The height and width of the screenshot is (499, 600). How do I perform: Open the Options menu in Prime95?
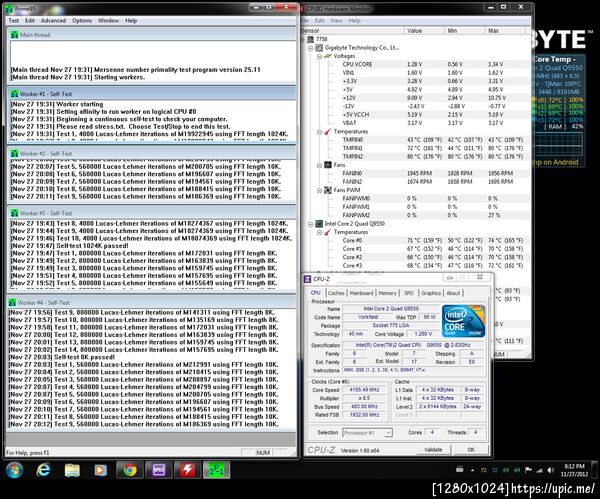[82, 21]
